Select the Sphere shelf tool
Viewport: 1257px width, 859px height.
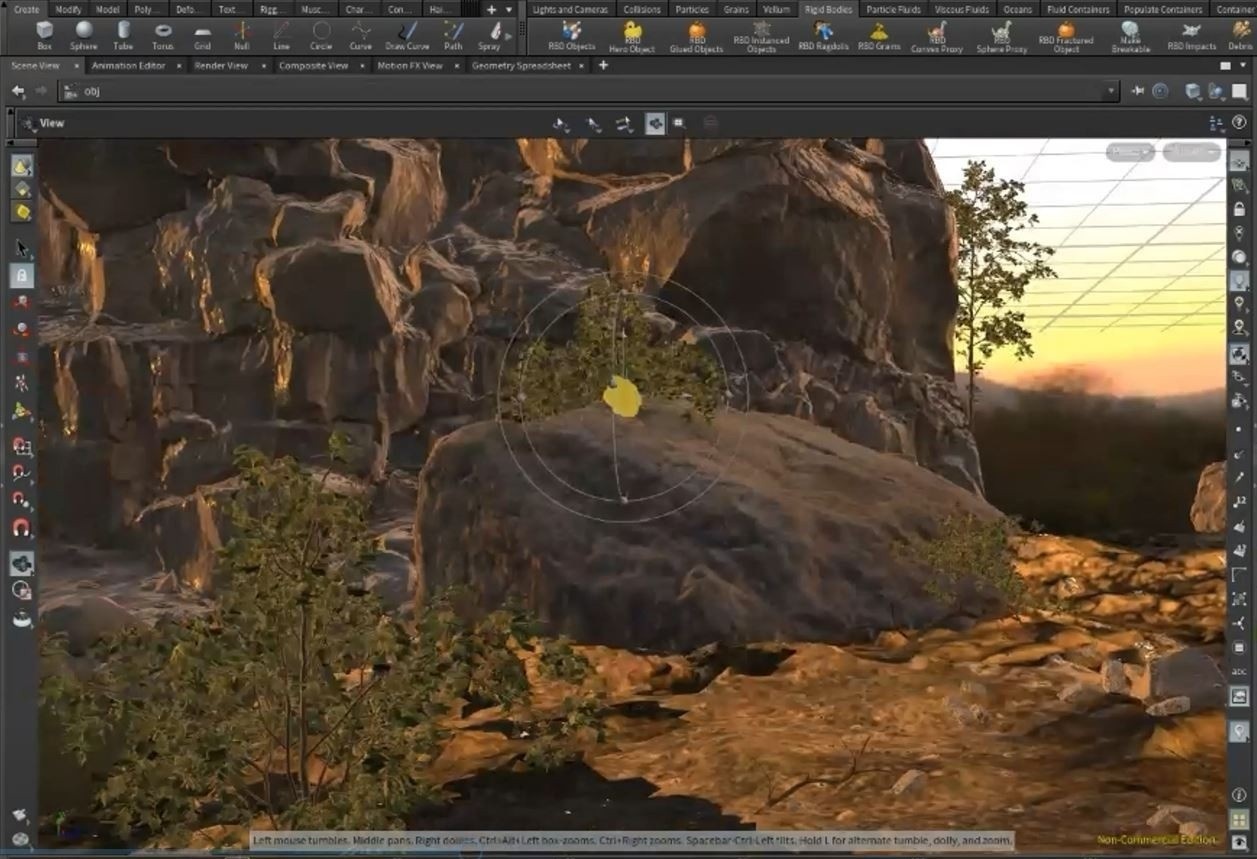(84, 35)
